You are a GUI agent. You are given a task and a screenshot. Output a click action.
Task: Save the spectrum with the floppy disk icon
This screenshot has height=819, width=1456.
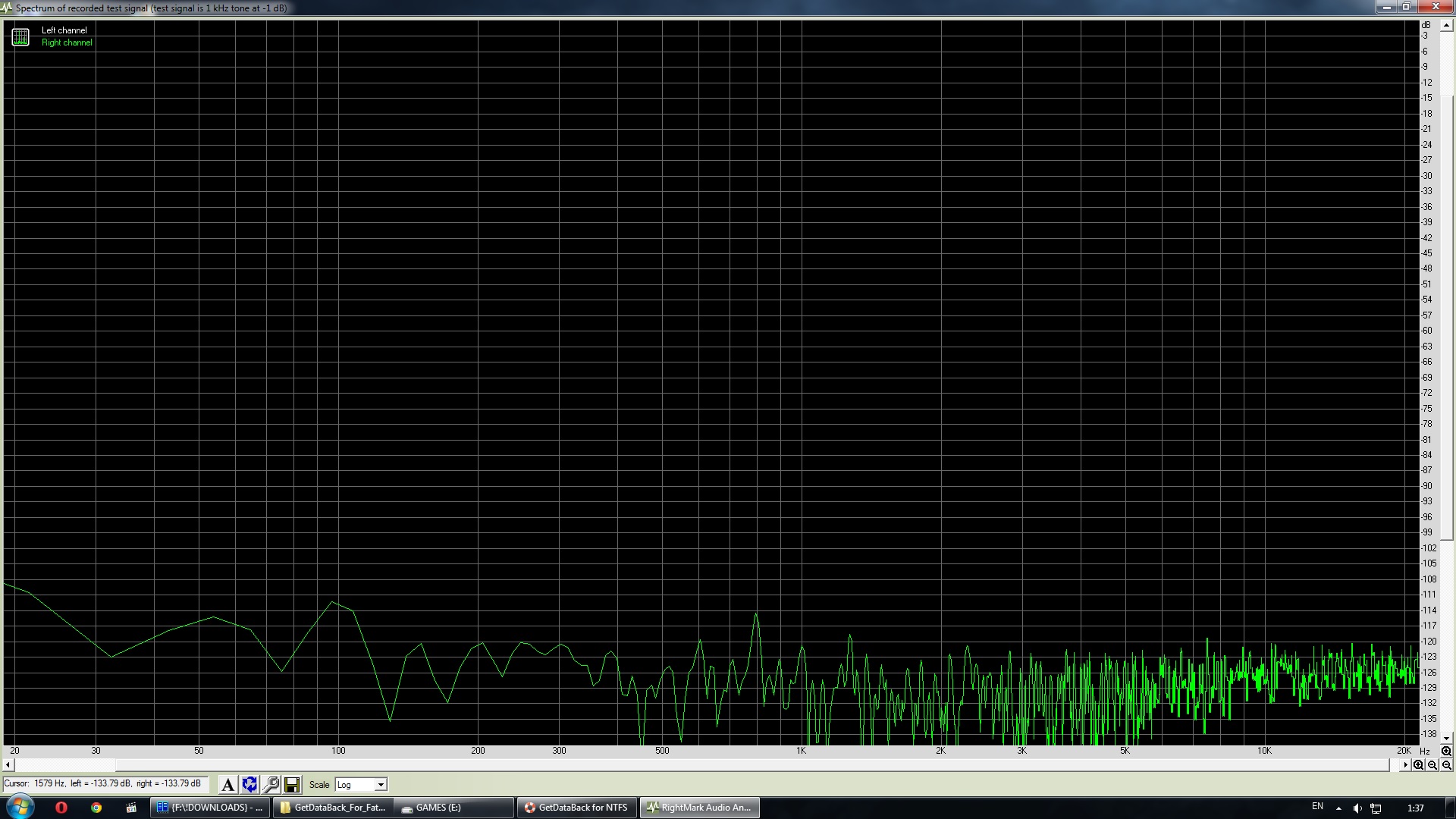292,785
